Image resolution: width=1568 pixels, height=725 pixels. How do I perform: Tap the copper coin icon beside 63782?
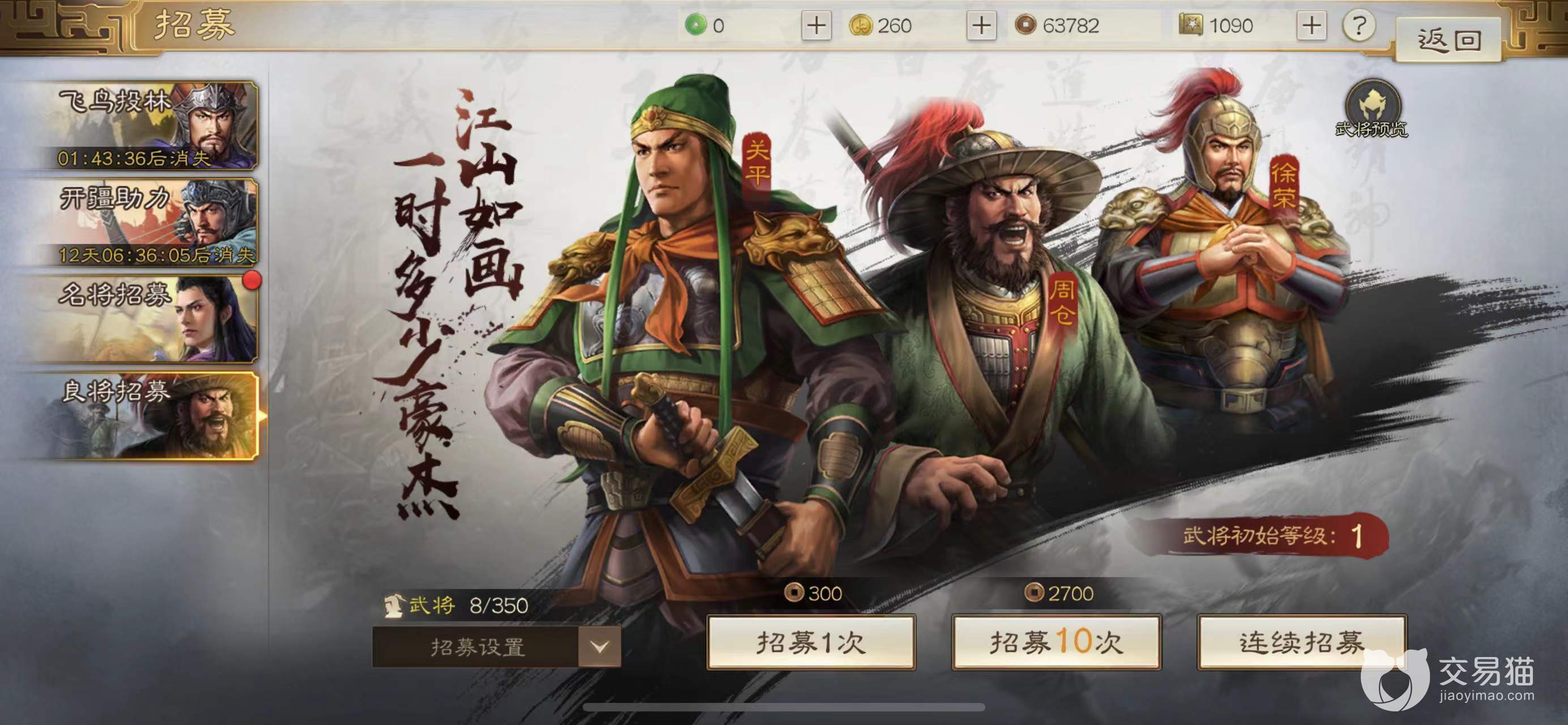pos(1026,25)
